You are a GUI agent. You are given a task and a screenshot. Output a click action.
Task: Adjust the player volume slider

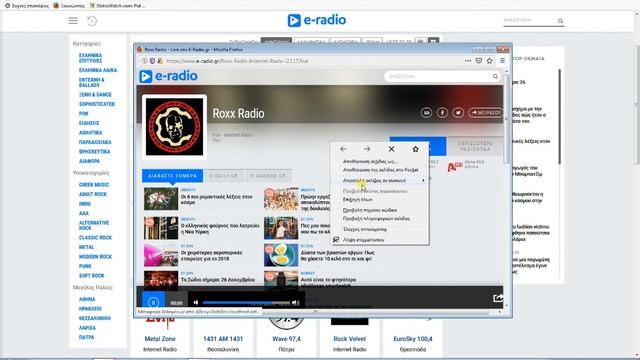tap(246, 302)
